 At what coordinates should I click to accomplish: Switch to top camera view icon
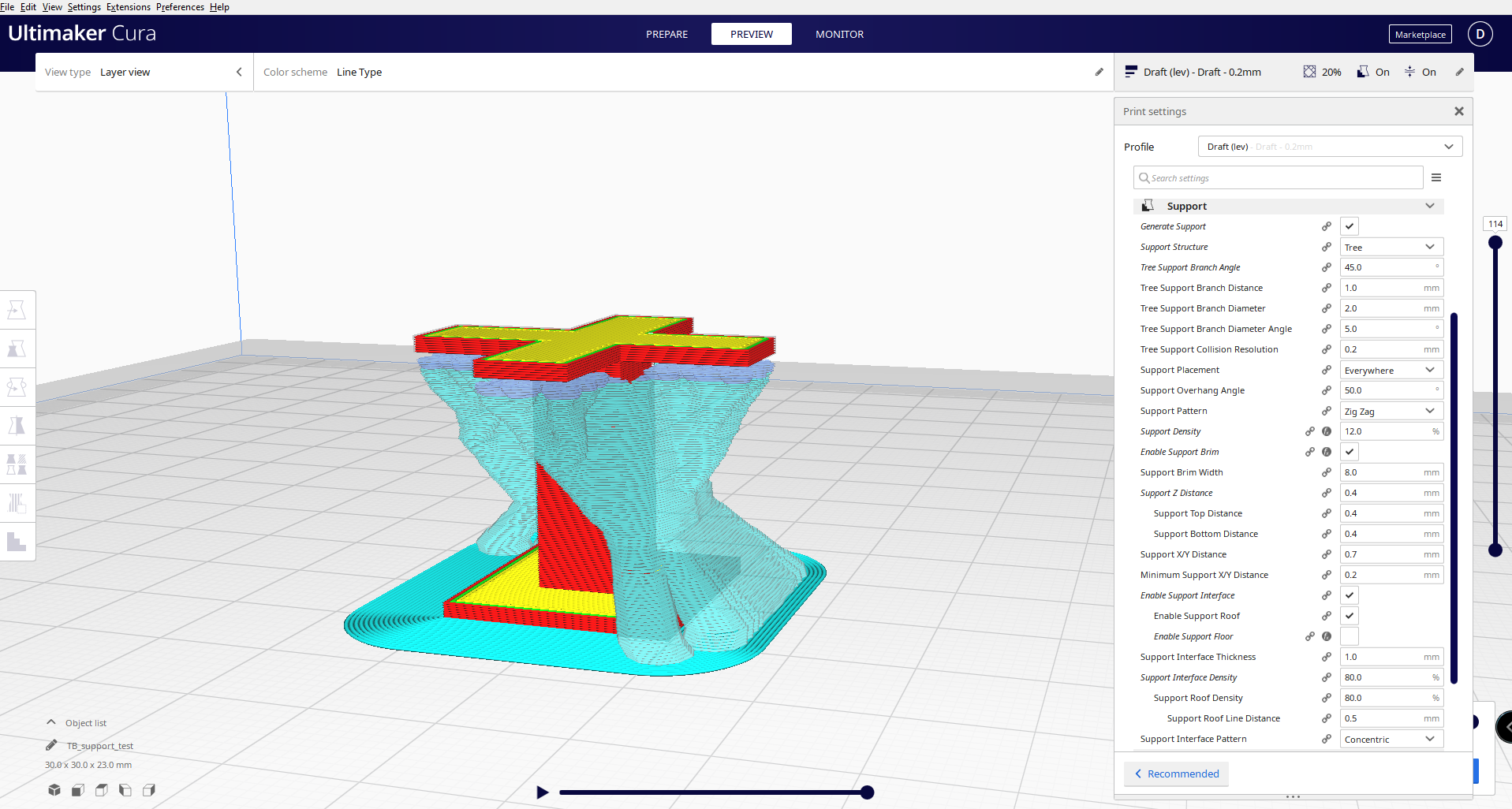click(102, 790)
